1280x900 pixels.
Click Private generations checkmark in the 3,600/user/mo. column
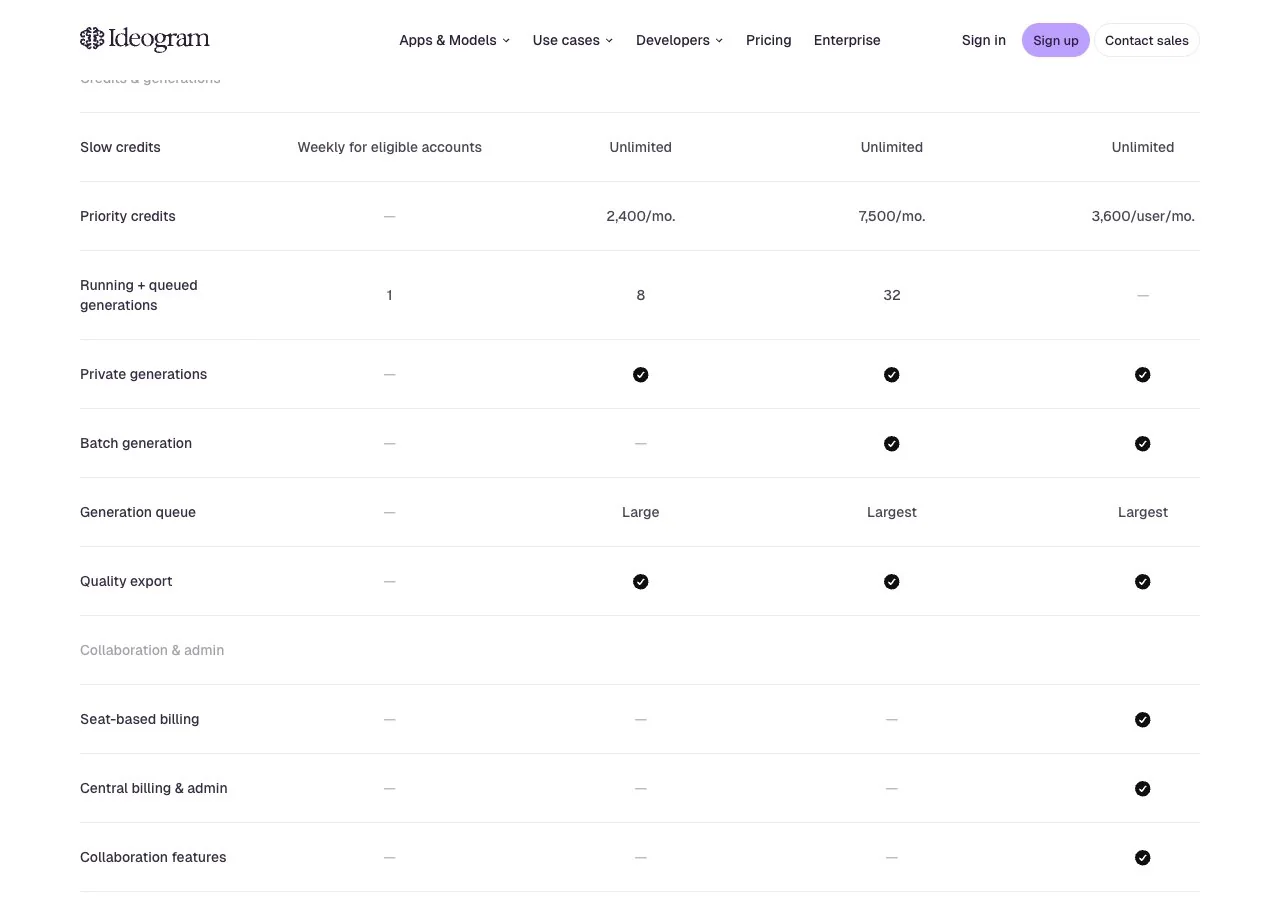click(x=1143, y=375)
